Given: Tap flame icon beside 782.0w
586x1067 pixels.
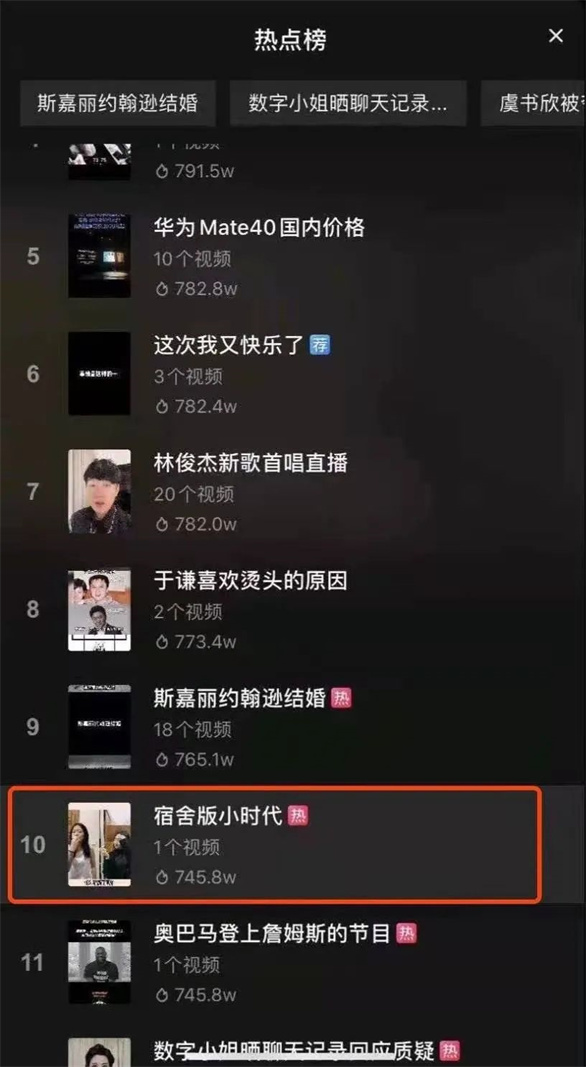Looking at the screenshot, I should tap(162, 524).
